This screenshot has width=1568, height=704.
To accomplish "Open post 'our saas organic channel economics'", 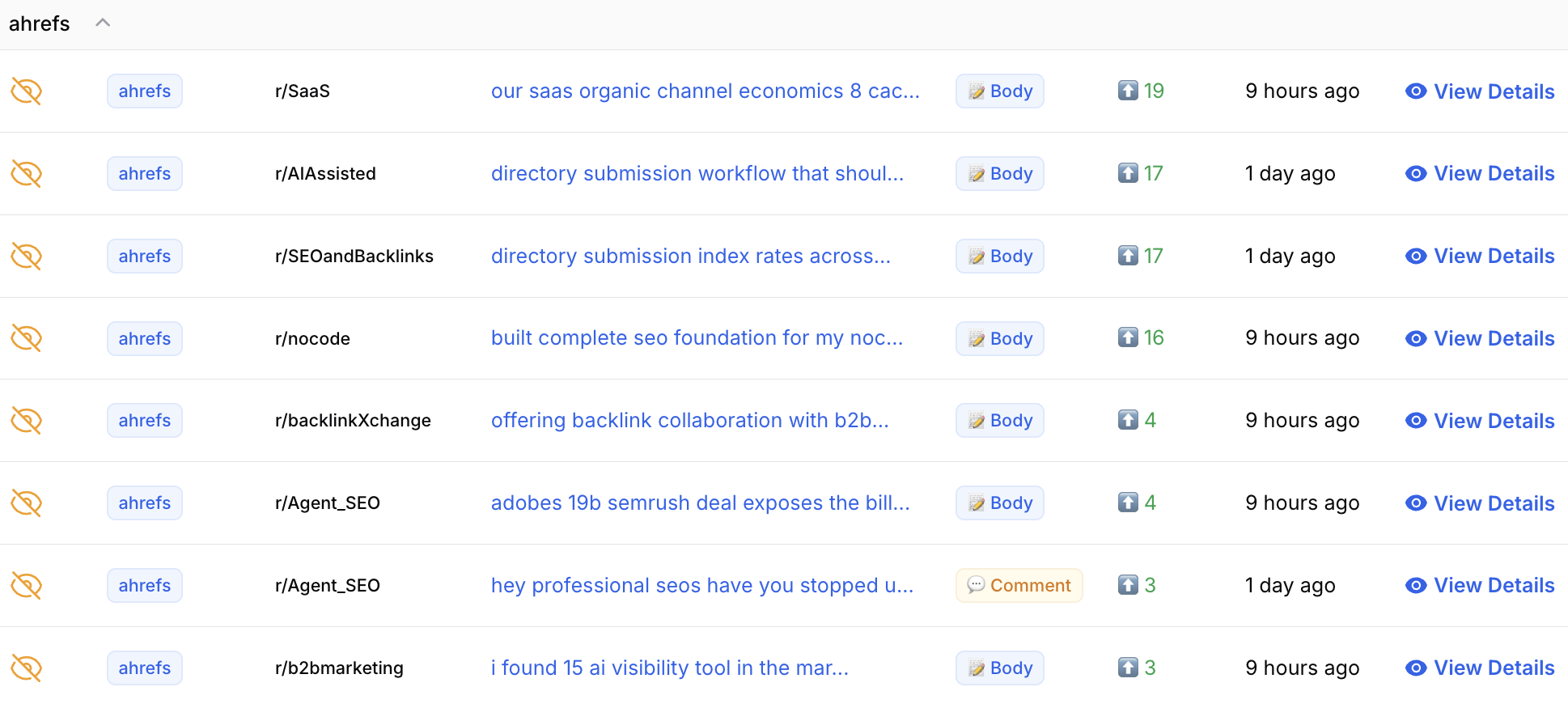I will pyautogui.click(x=705, y=91).
